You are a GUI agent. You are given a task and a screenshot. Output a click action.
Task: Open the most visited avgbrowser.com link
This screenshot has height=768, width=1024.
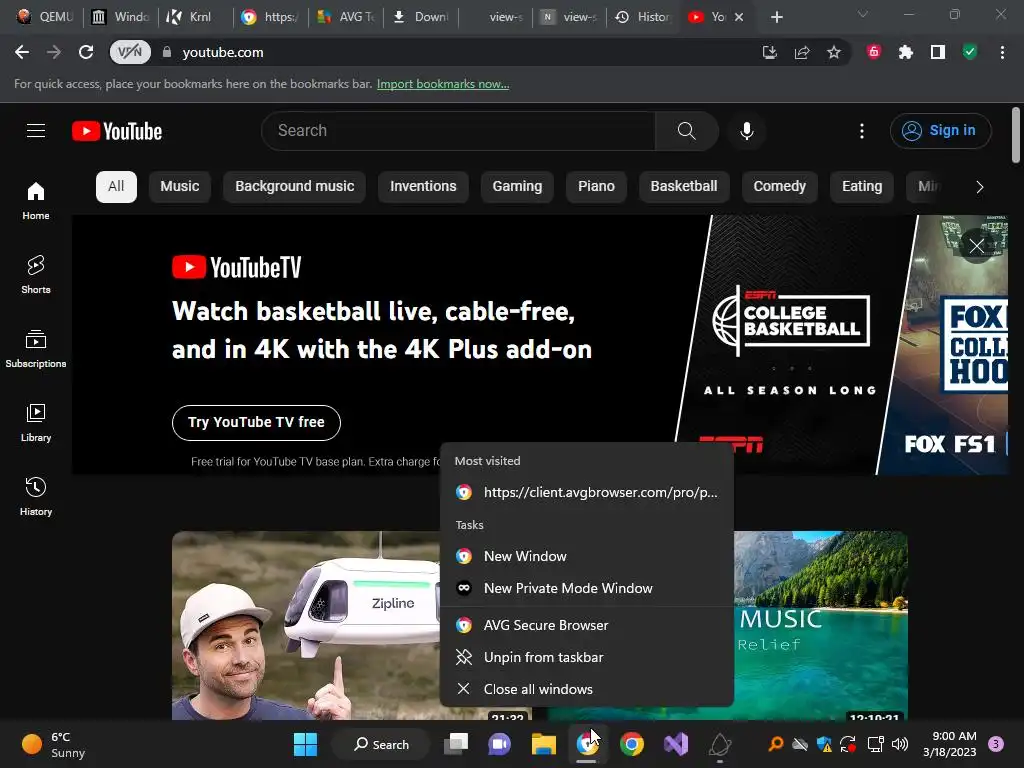pos(586,492)
